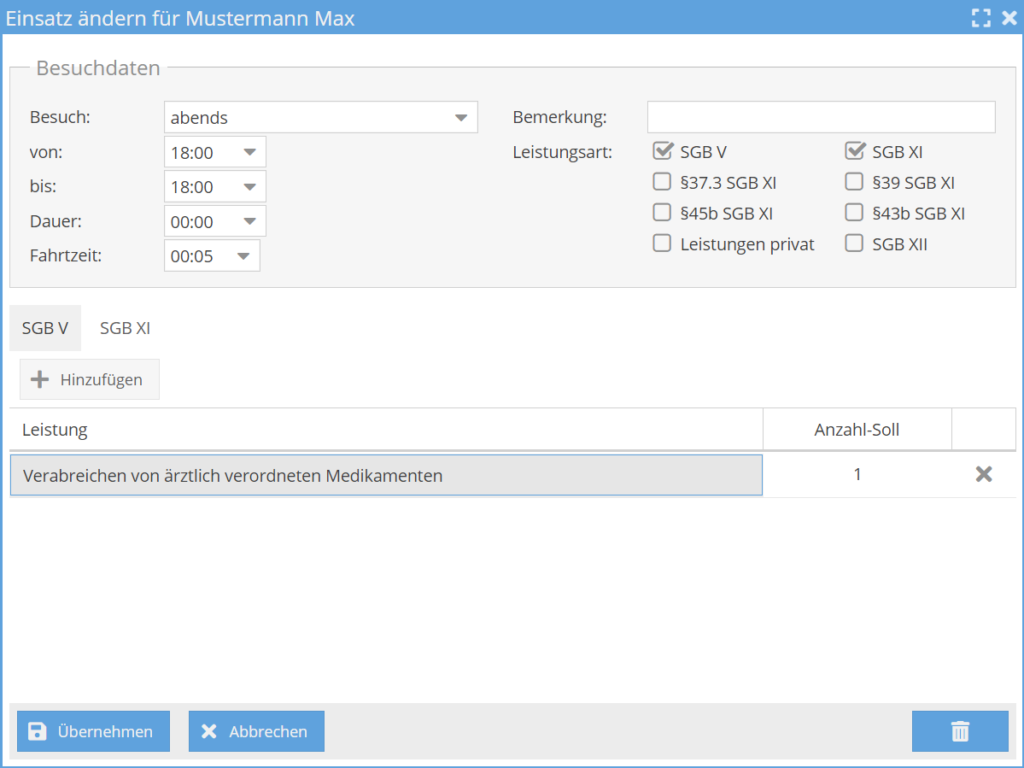Check the SGB XII option
The height and width of the screenshot is (768, 1024).
tap(854, 243)
